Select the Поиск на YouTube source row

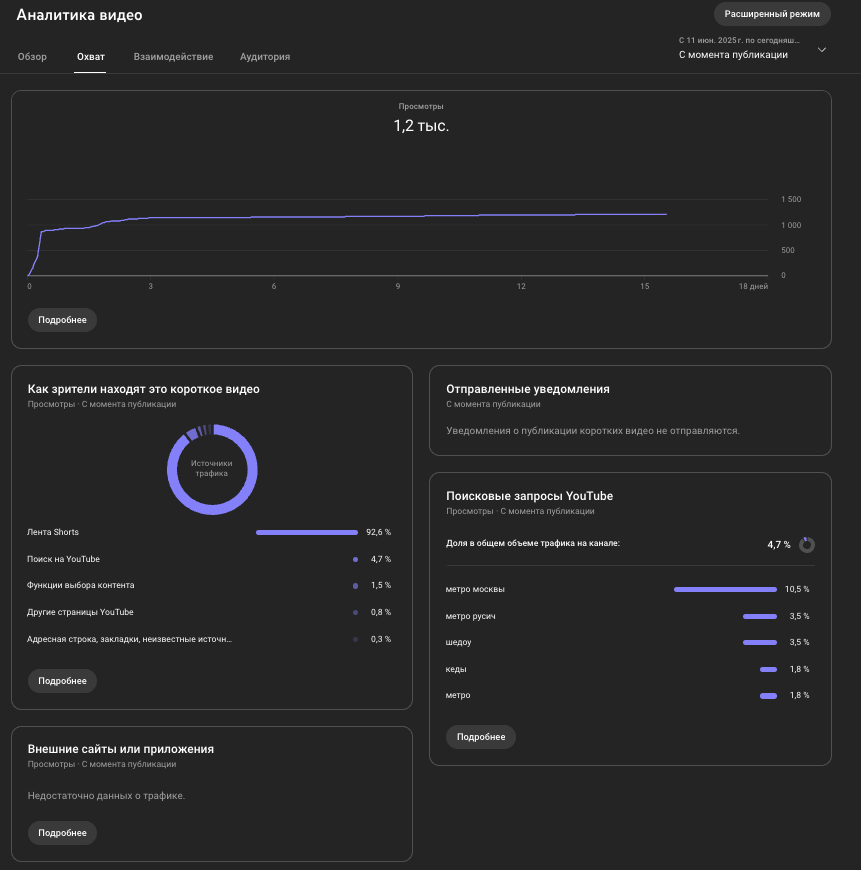(209, 559)
